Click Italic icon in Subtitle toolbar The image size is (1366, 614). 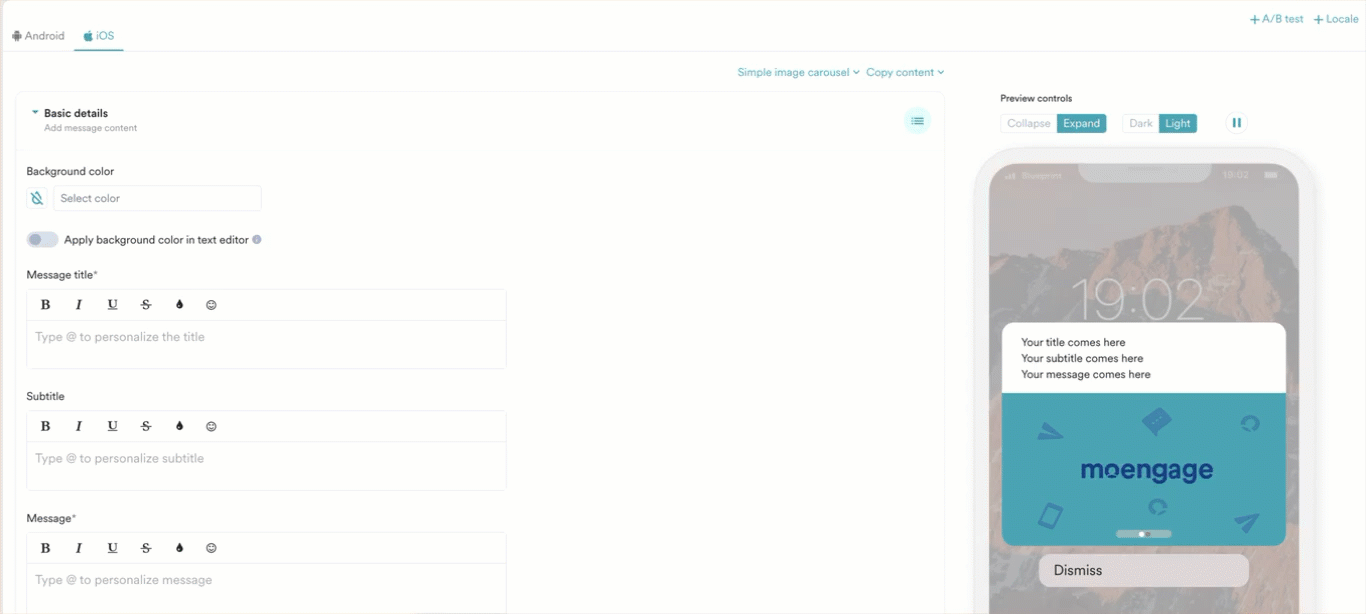(79, 426)
